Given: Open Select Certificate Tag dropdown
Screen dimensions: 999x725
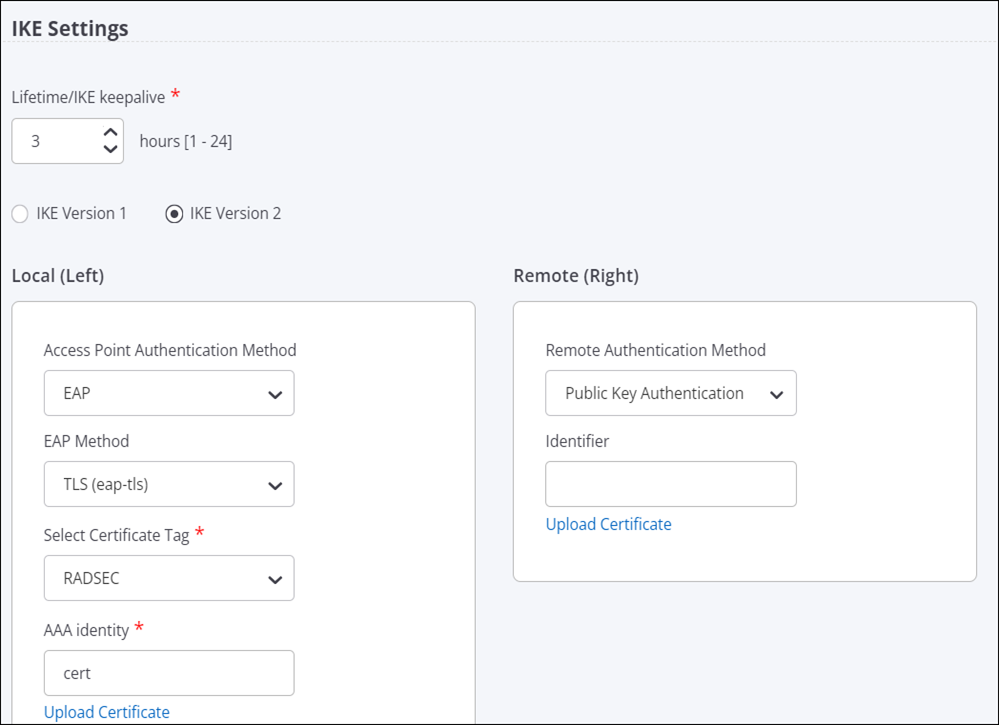Looking at the screenshot, I should (x=169, y=578).
